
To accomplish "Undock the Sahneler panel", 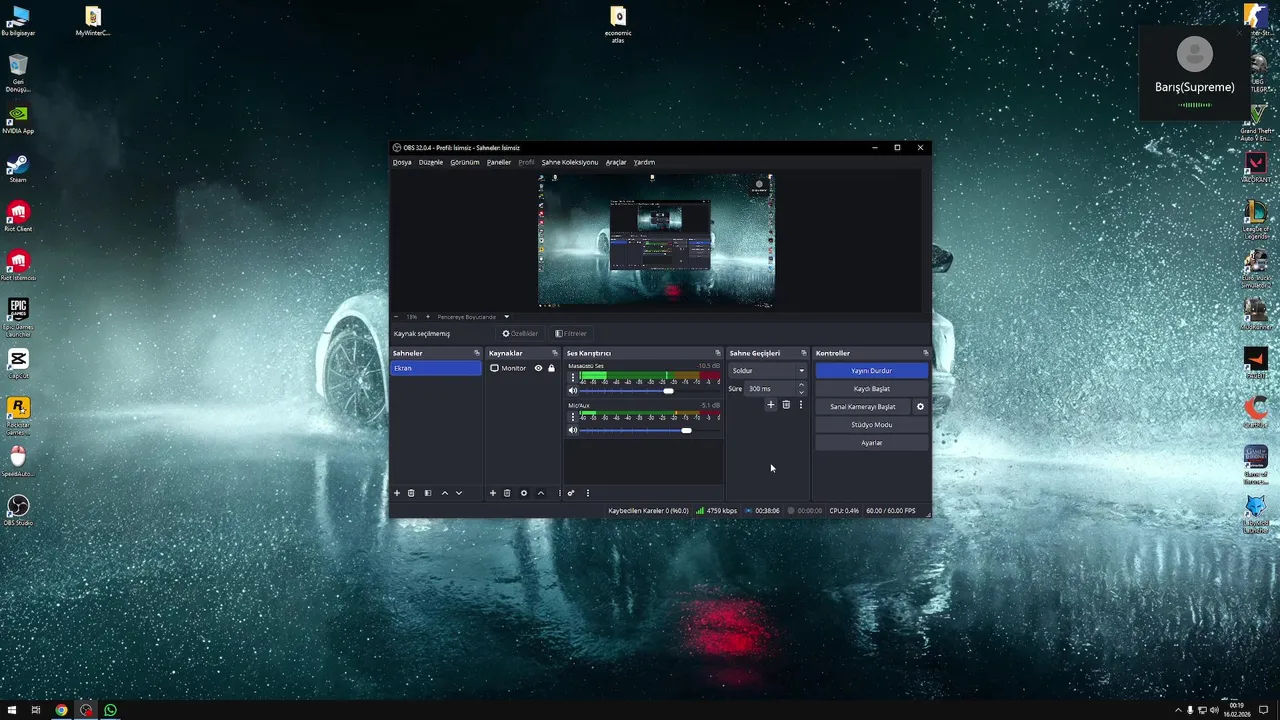I will [477, 353].
